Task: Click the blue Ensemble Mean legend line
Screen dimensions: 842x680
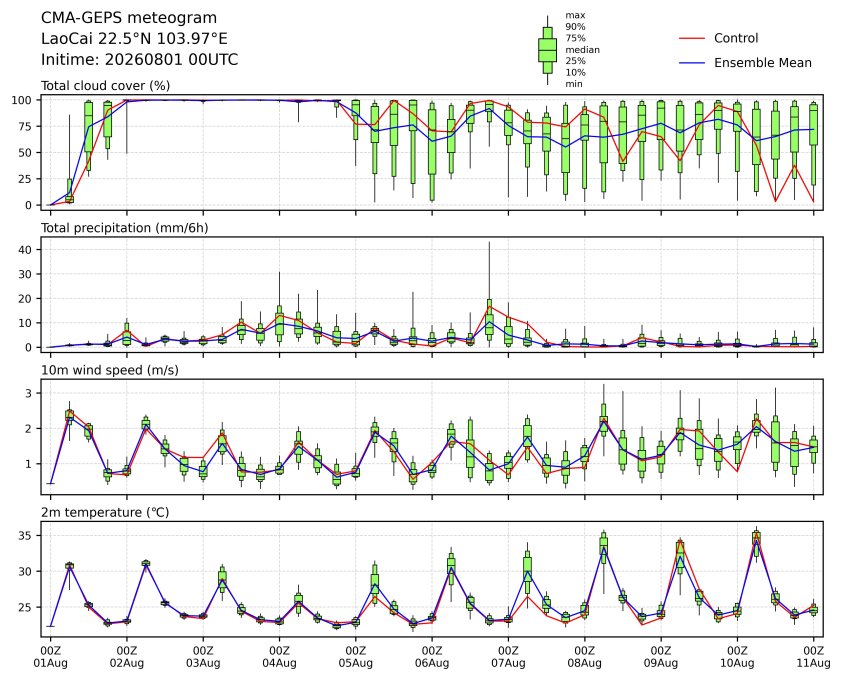Action: 692,63
